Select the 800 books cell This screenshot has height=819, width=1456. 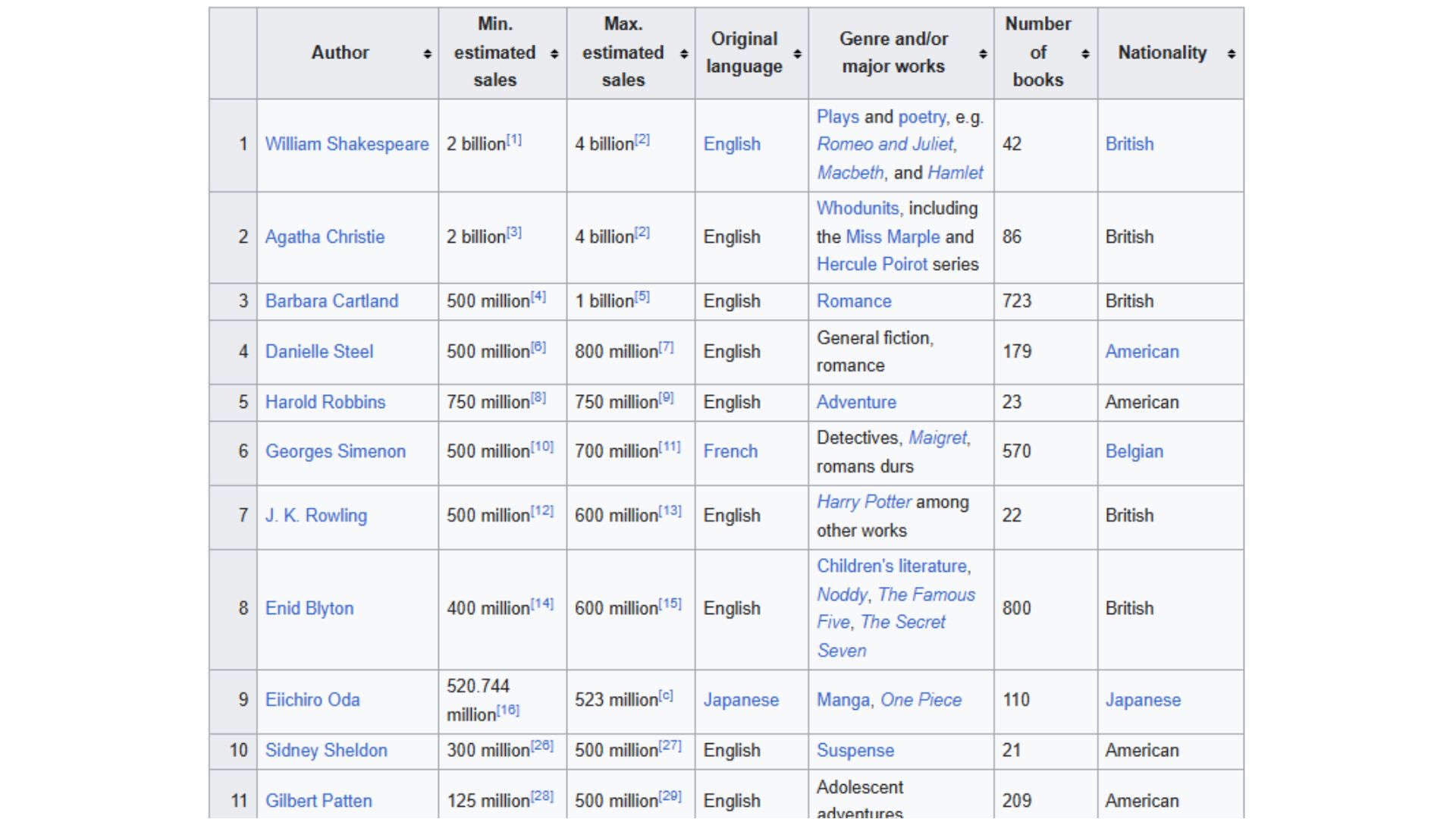(x=1046, y=609)
